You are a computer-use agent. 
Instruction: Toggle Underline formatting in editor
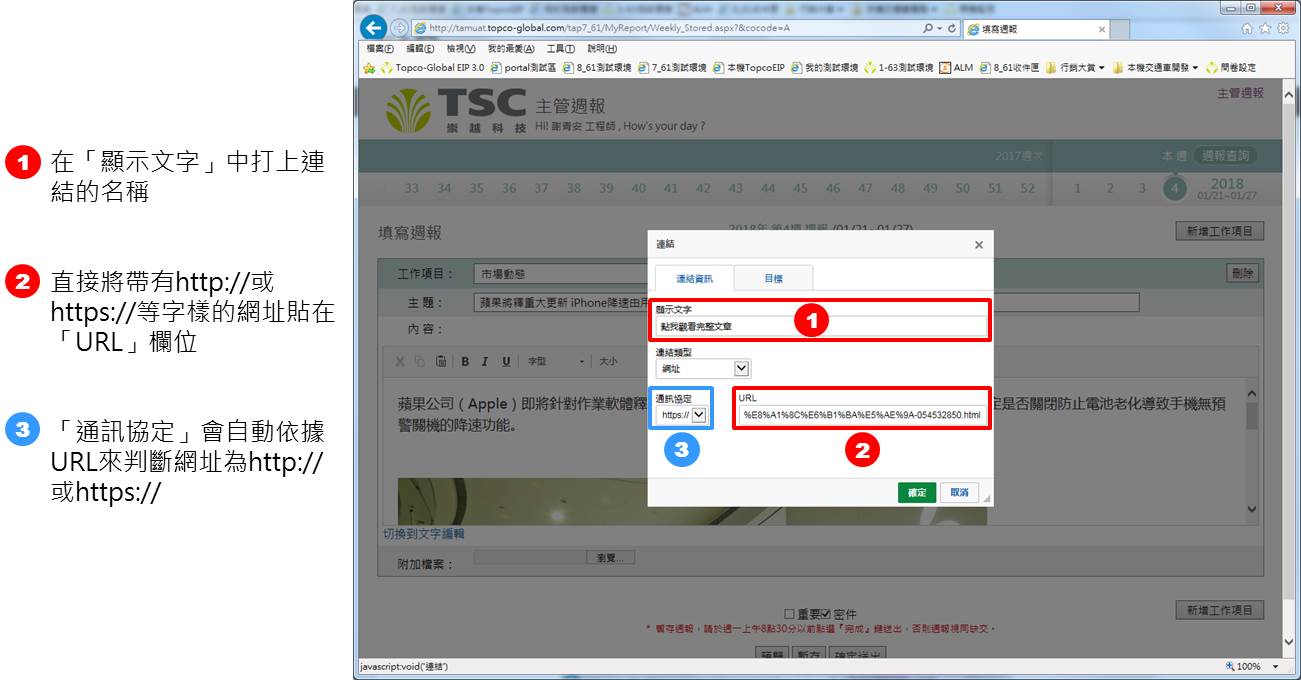click(506, 361)
